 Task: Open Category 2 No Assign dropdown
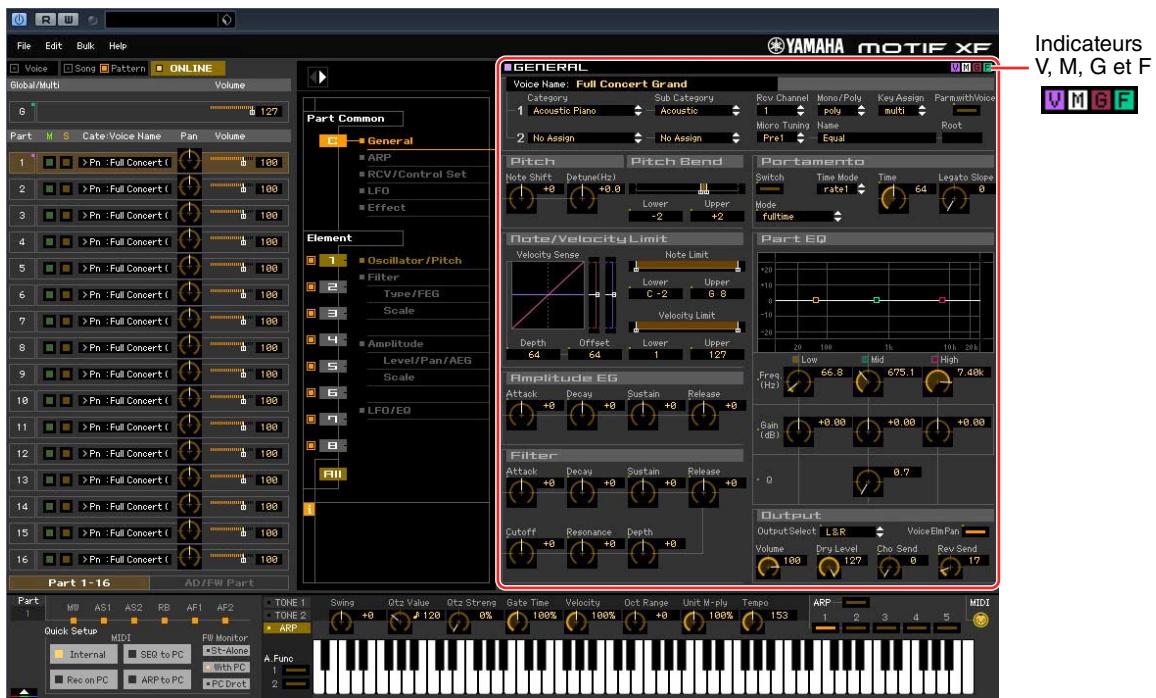586,138
